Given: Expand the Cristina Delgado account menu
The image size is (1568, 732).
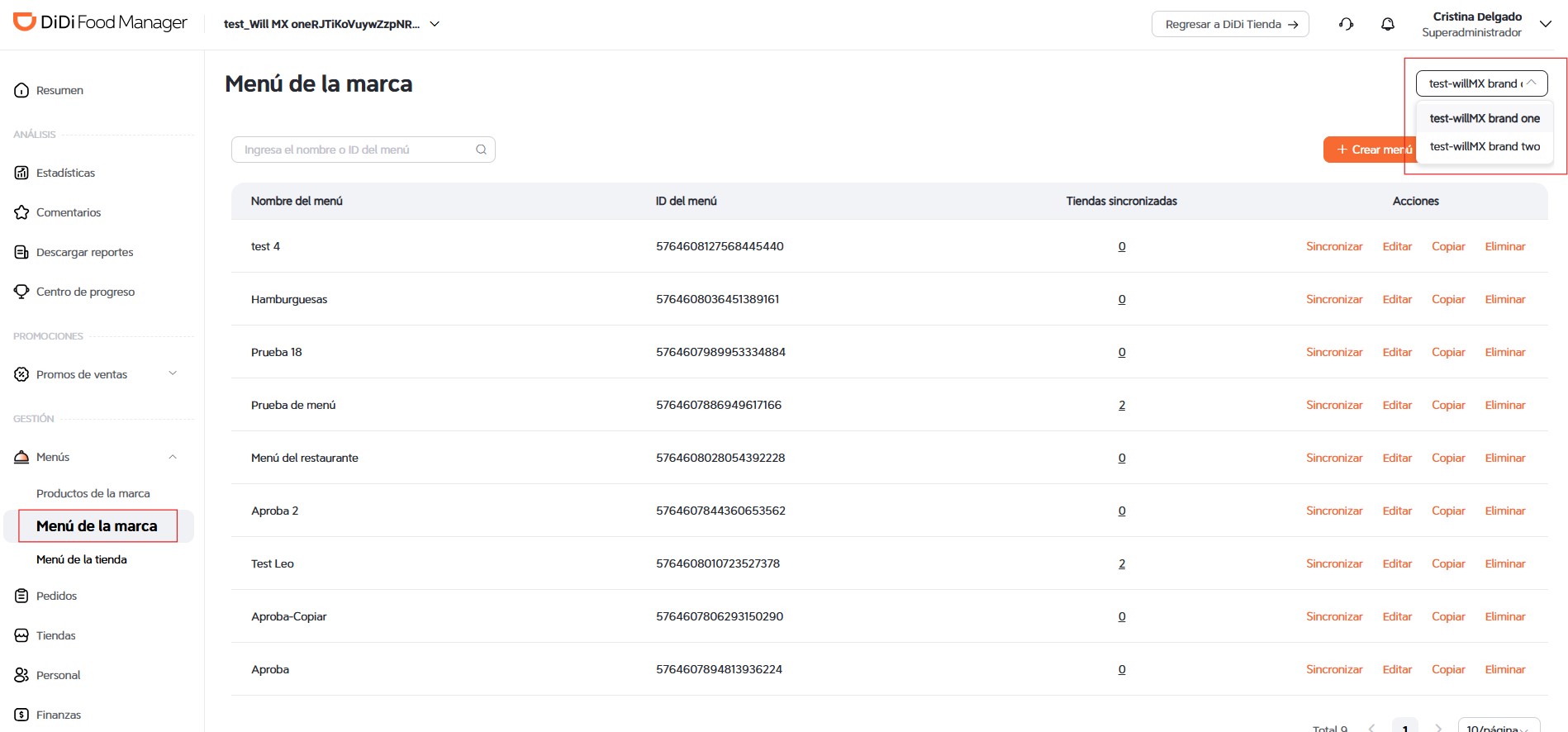Looking at the screenshot, I should [x=1545, y=24].
